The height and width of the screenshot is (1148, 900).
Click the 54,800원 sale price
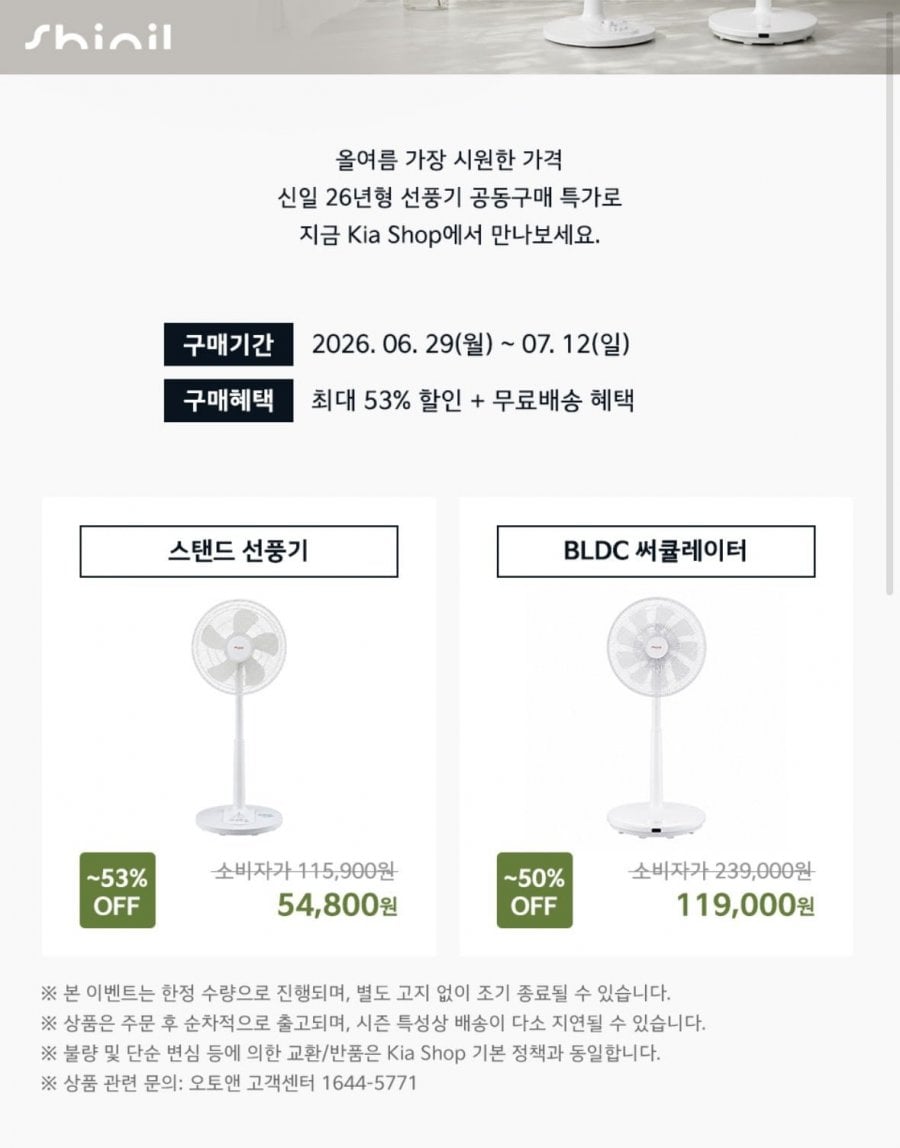click(337, 906)
